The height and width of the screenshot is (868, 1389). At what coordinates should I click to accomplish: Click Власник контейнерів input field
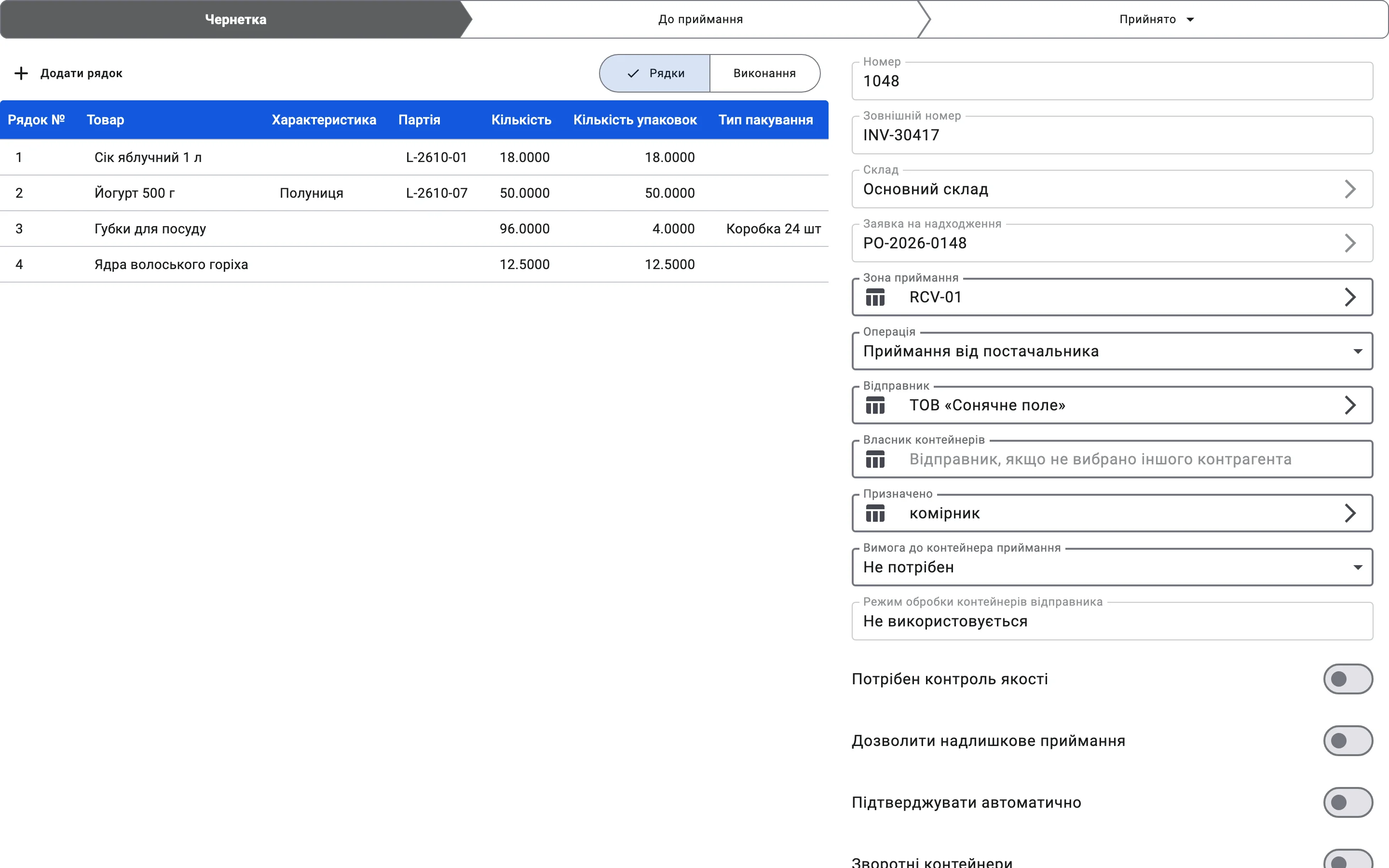point(1112,459)
